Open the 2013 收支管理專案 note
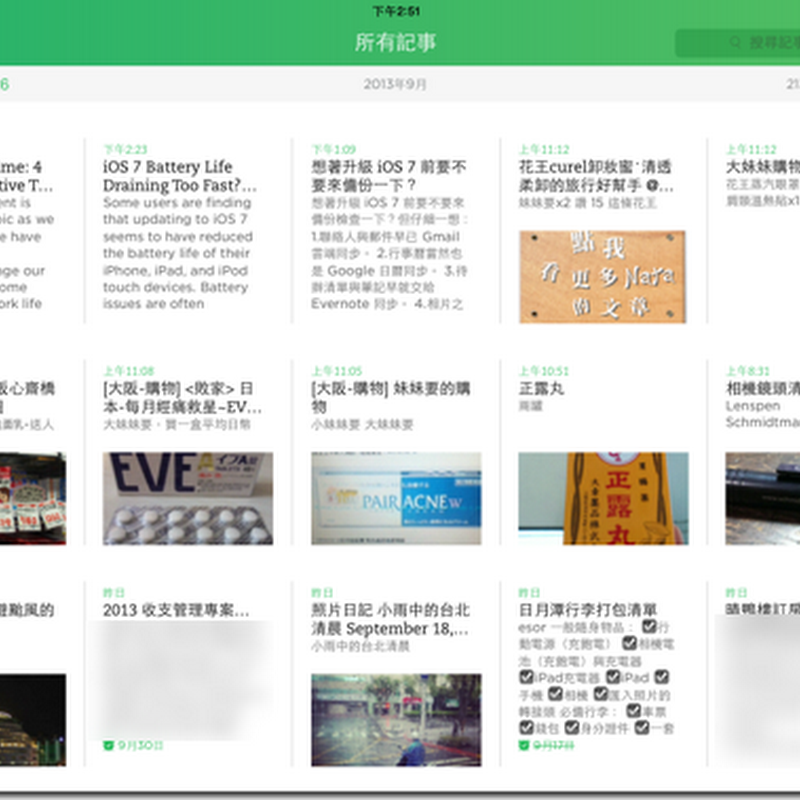Viewport: 800px width, 800px height. click(x=177, y=610)
